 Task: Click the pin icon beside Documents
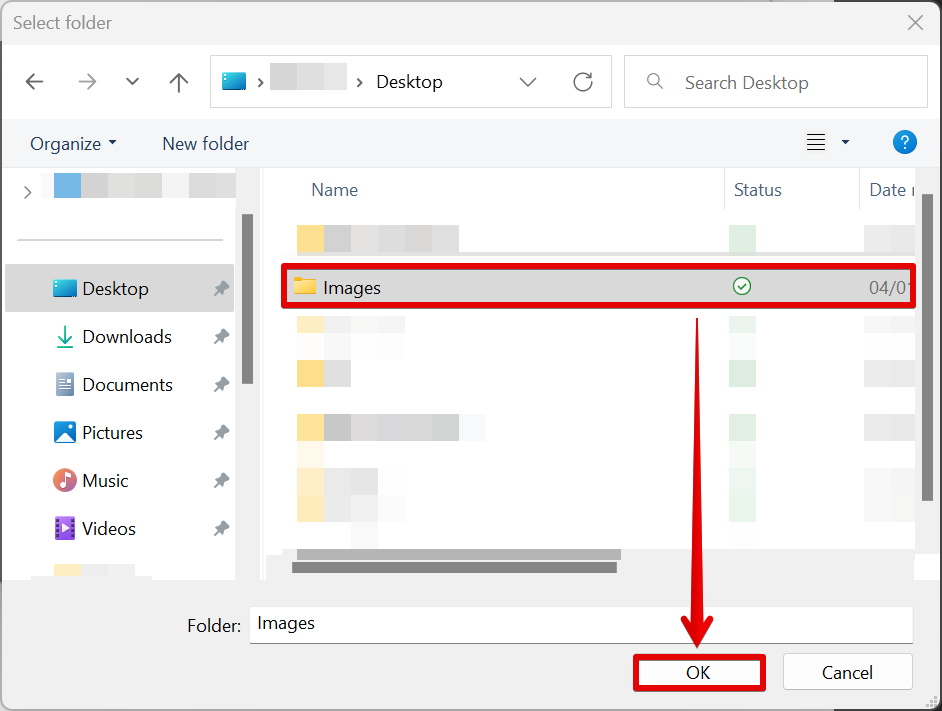(x=221, y=385)
